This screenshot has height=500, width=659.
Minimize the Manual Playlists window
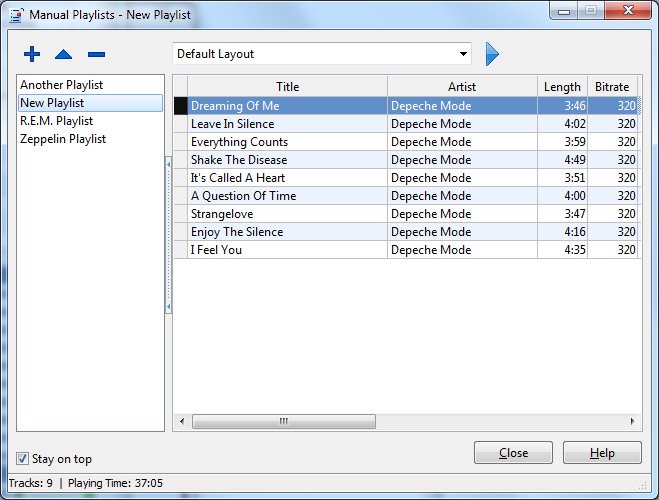(564, 11)
